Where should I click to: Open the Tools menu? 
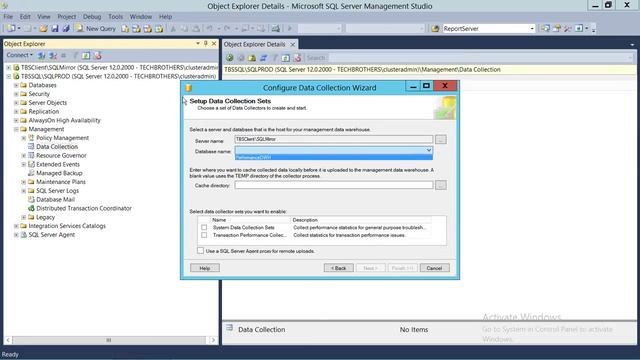click(116, 17)
